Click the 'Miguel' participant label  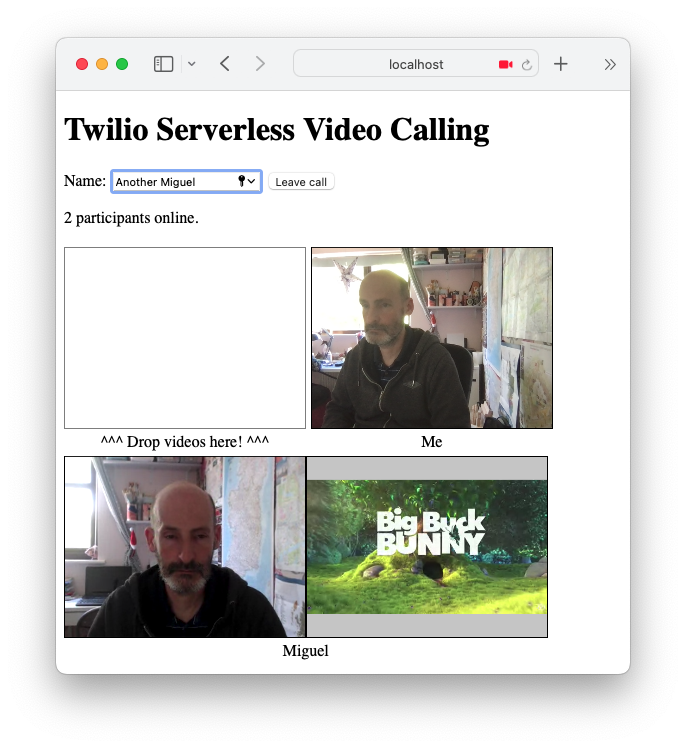pyautogui.click(x=305, y=651)
